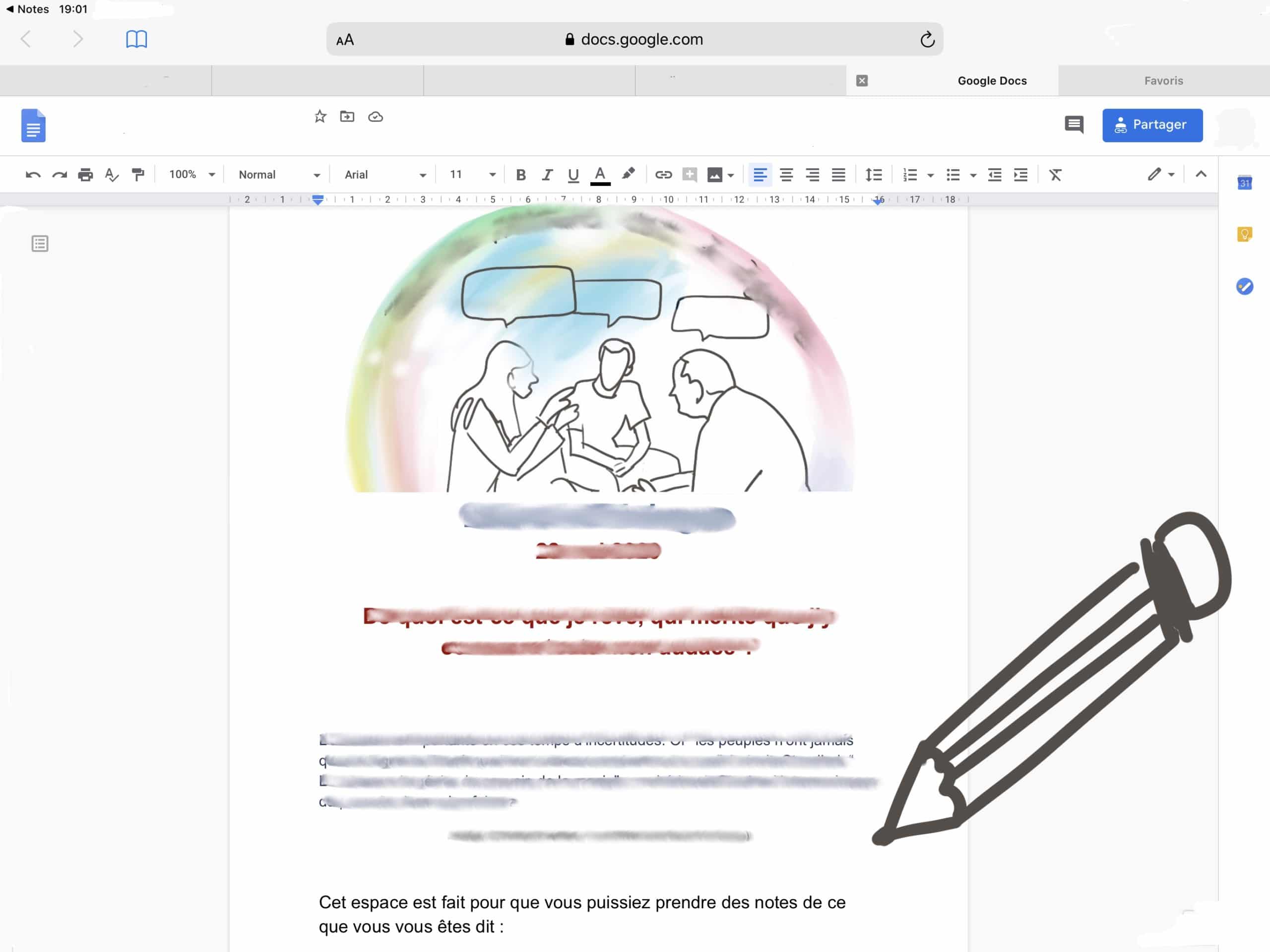Open the Calendar side panel icon
The height and width of the screenshot is (952, 1270).
[1244, 183]
